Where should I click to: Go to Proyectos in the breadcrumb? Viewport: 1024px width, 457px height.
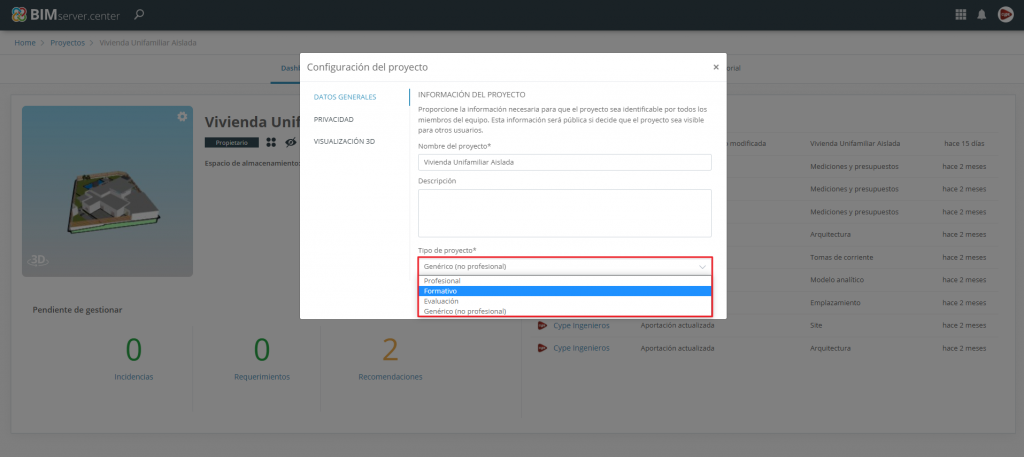pos(67,44)
